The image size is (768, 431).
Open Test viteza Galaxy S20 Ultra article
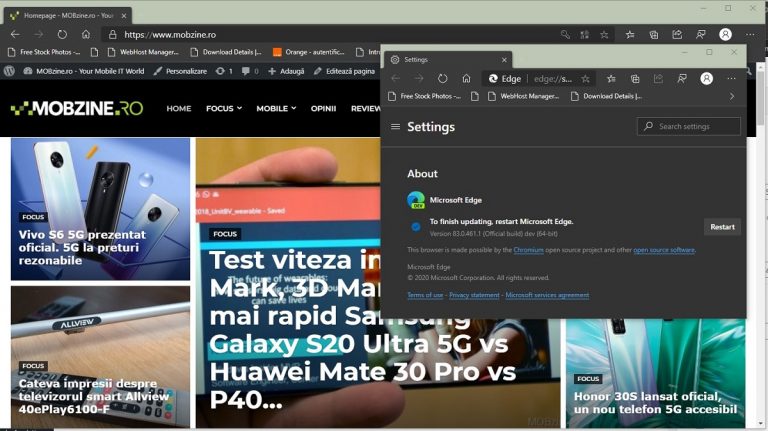(362, 329)
